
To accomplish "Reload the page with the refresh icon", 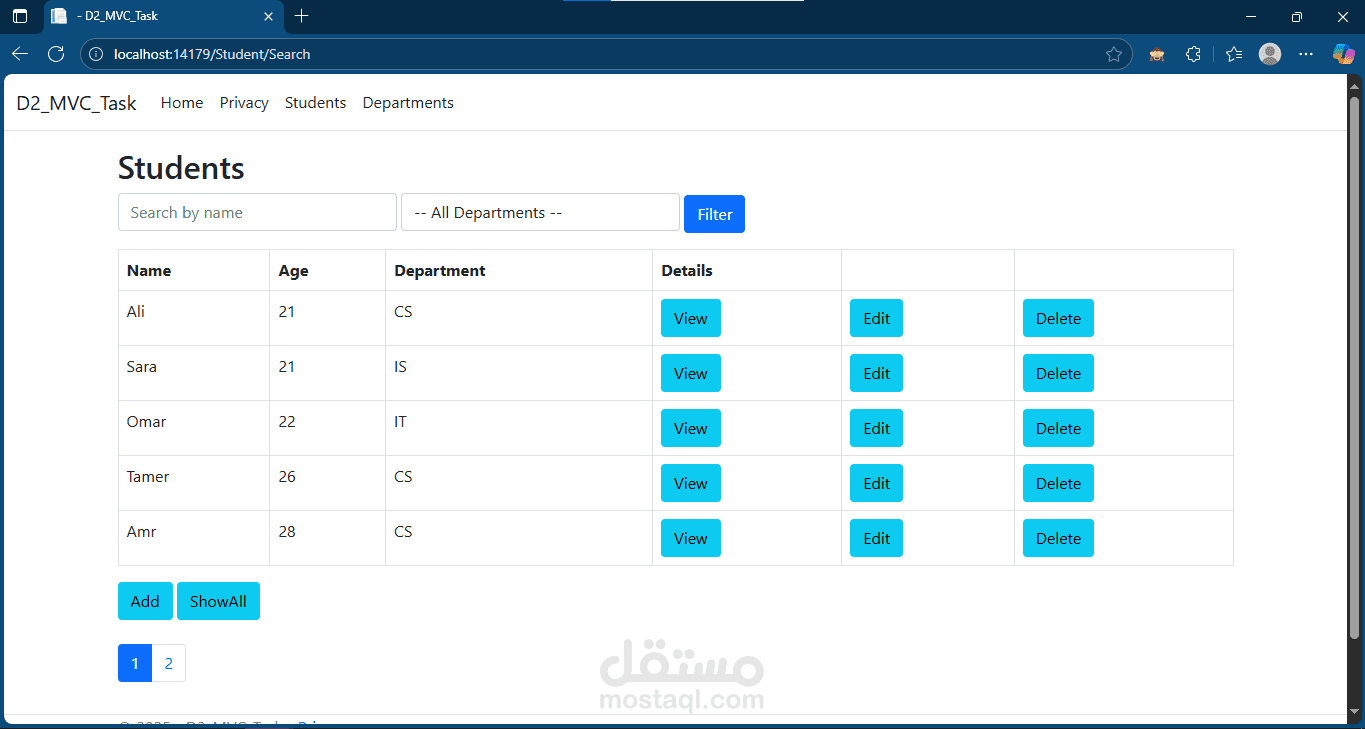I will pos(56,54).
